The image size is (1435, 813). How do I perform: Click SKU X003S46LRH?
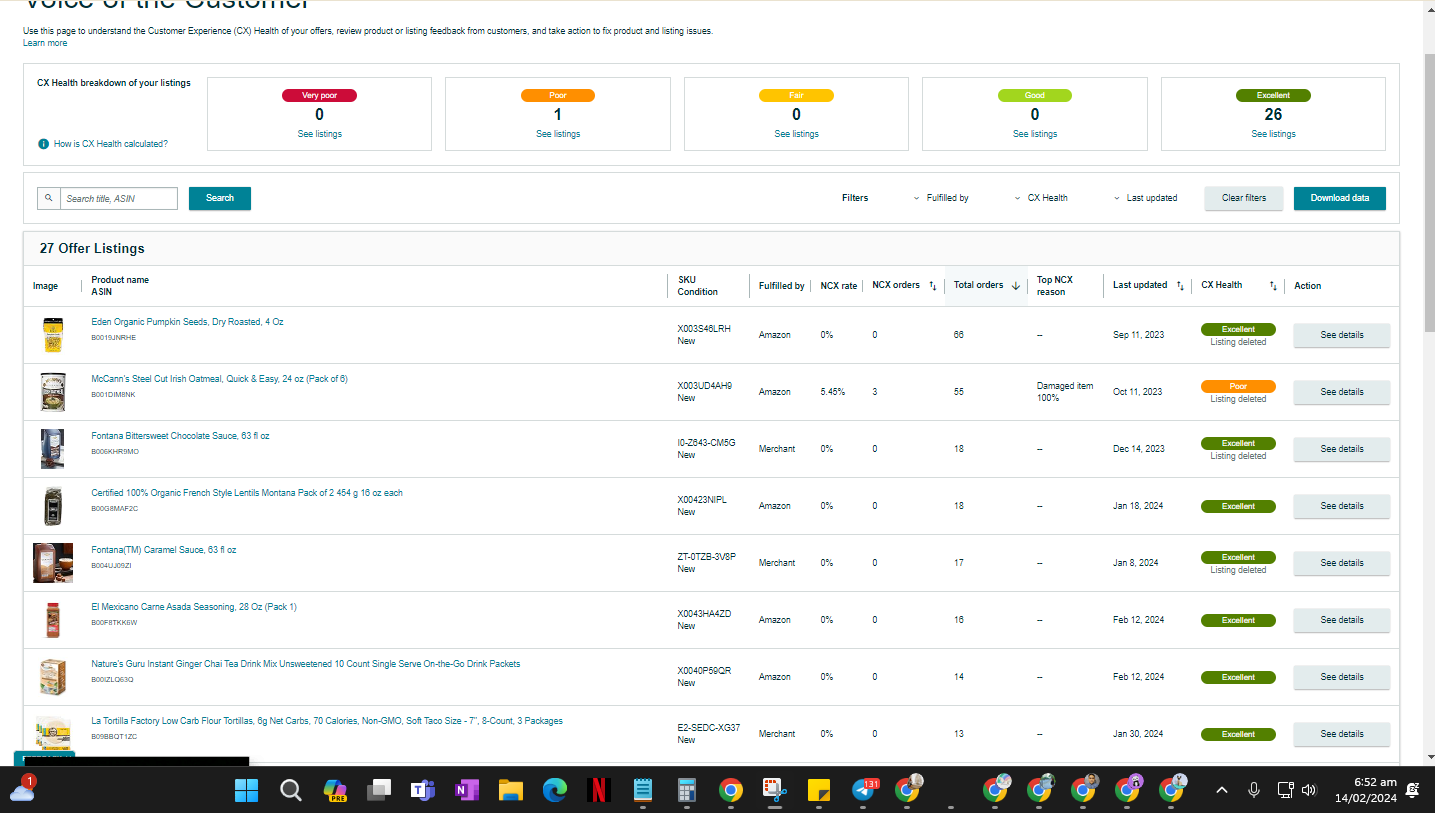tap(704, 329)
